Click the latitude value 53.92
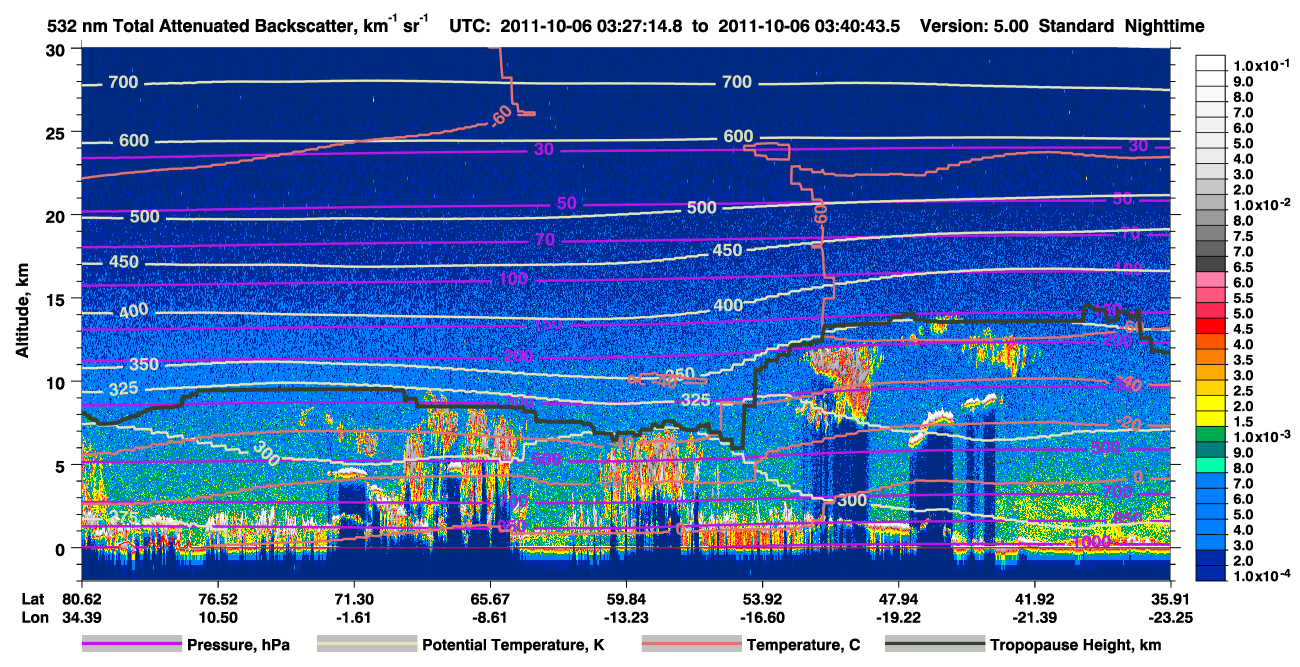 coord(762,598)
